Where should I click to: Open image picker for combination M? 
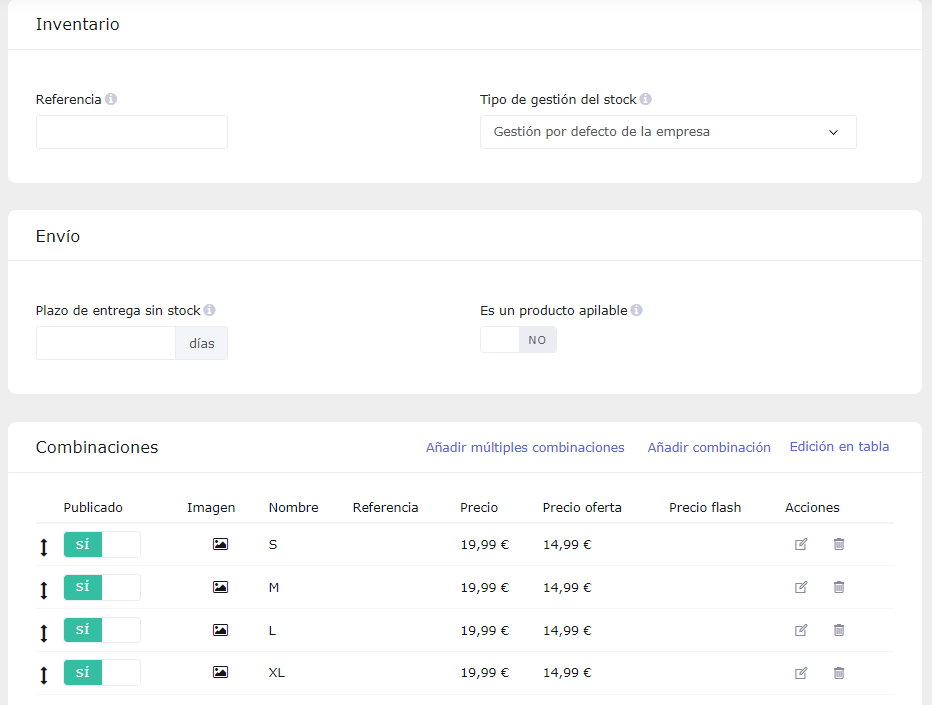tap(221, 587)
